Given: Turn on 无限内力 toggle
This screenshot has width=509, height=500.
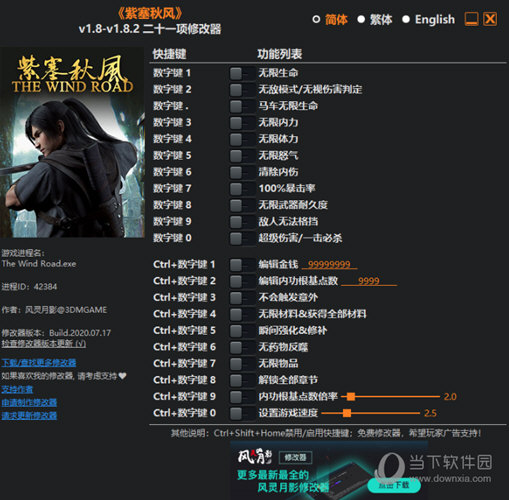Looking at the screenshot, I should tap(242, 122).
